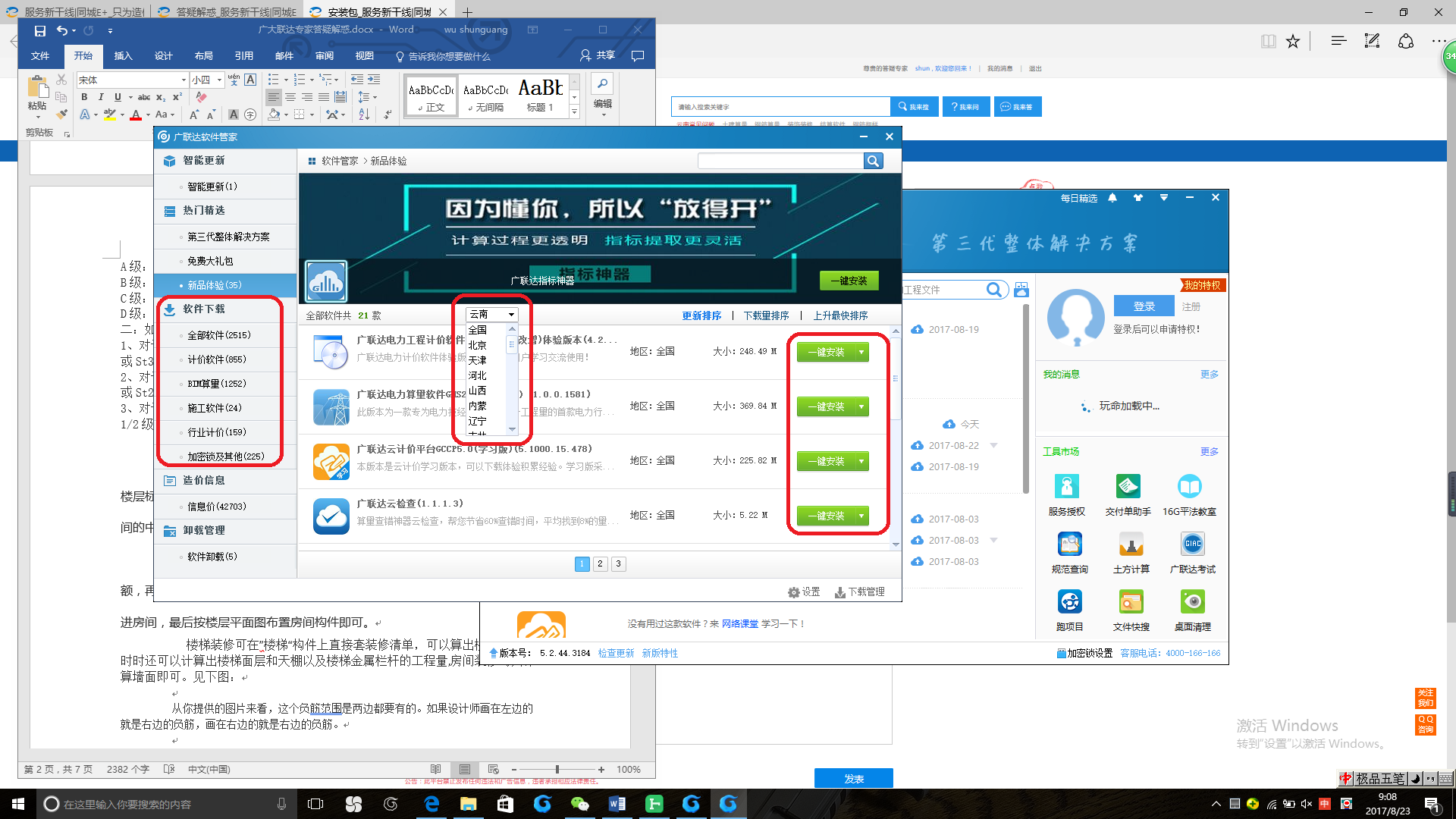Click the Increase Indent icon in Word
This screenshot has height=819, width=1456.
click(x=373, y=80)
